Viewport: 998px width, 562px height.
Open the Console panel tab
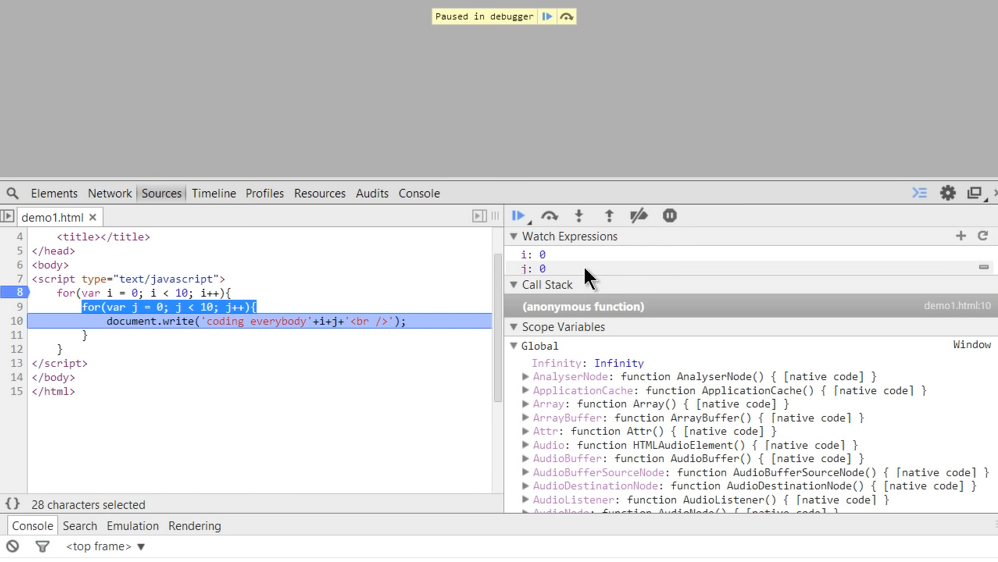[419, 193]
